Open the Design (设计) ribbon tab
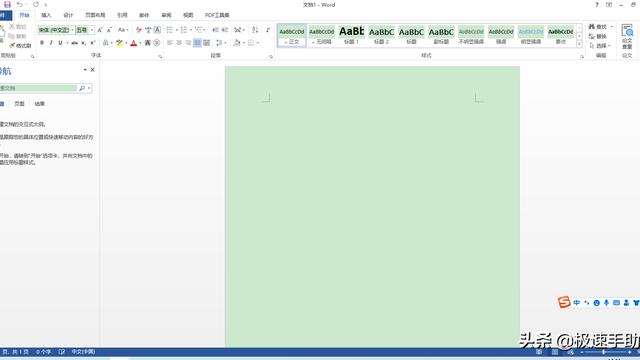Screen dimensions: 640x360 [x=68, y=15]
